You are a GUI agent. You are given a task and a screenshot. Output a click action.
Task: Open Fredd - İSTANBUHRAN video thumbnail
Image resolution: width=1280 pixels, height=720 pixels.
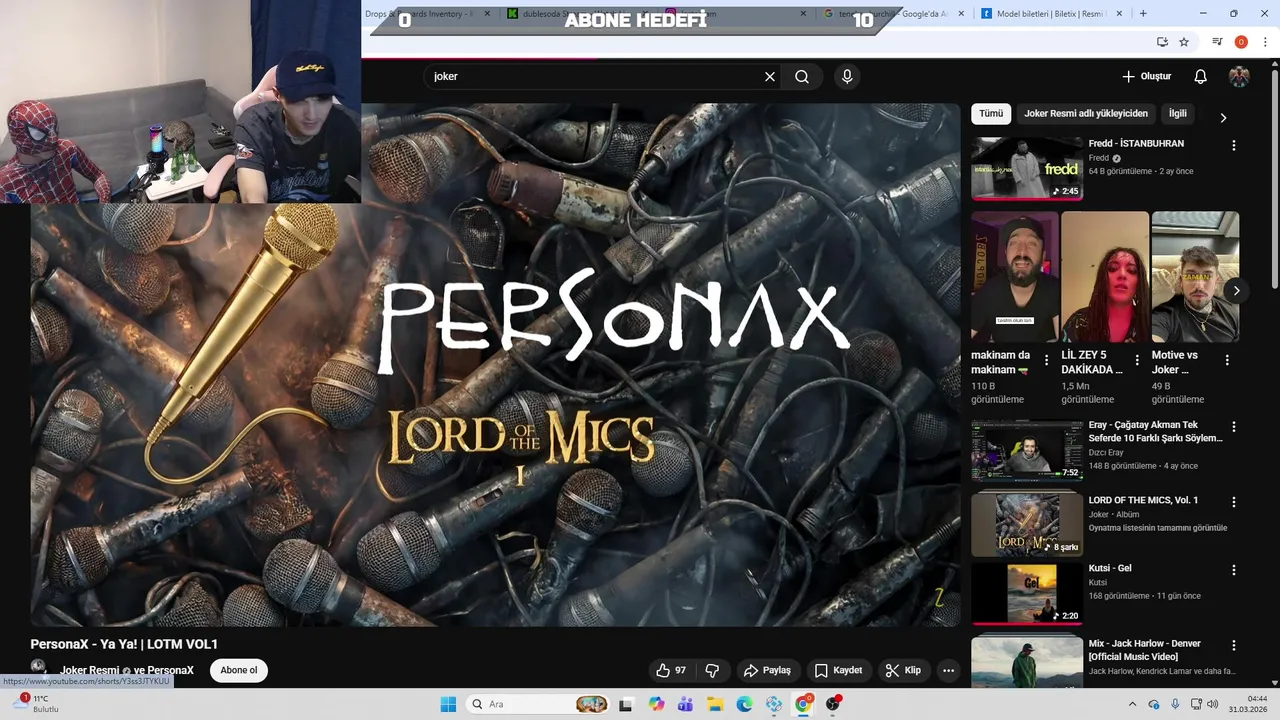[x=1027, y=169]
